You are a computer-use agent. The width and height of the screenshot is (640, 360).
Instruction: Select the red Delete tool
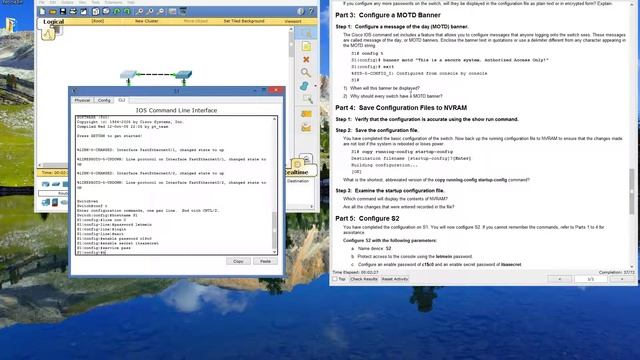pos(306,60)
